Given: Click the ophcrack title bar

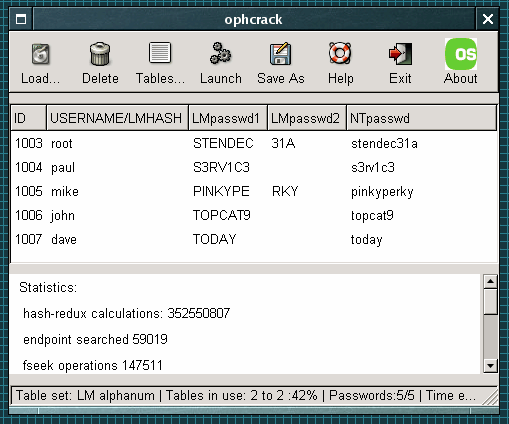Looking at the screenshot, I should tap(254, 19).
